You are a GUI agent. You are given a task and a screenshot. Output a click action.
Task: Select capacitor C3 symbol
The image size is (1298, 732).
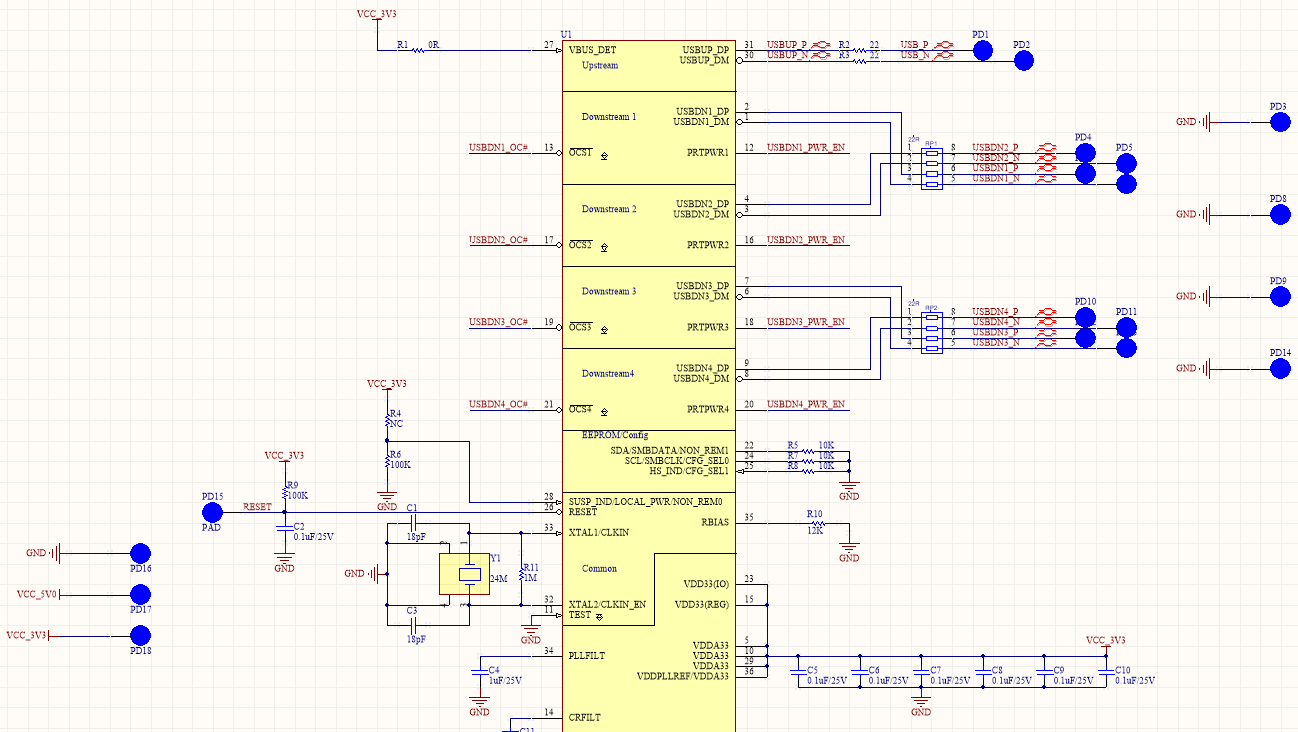coord(414,625)
